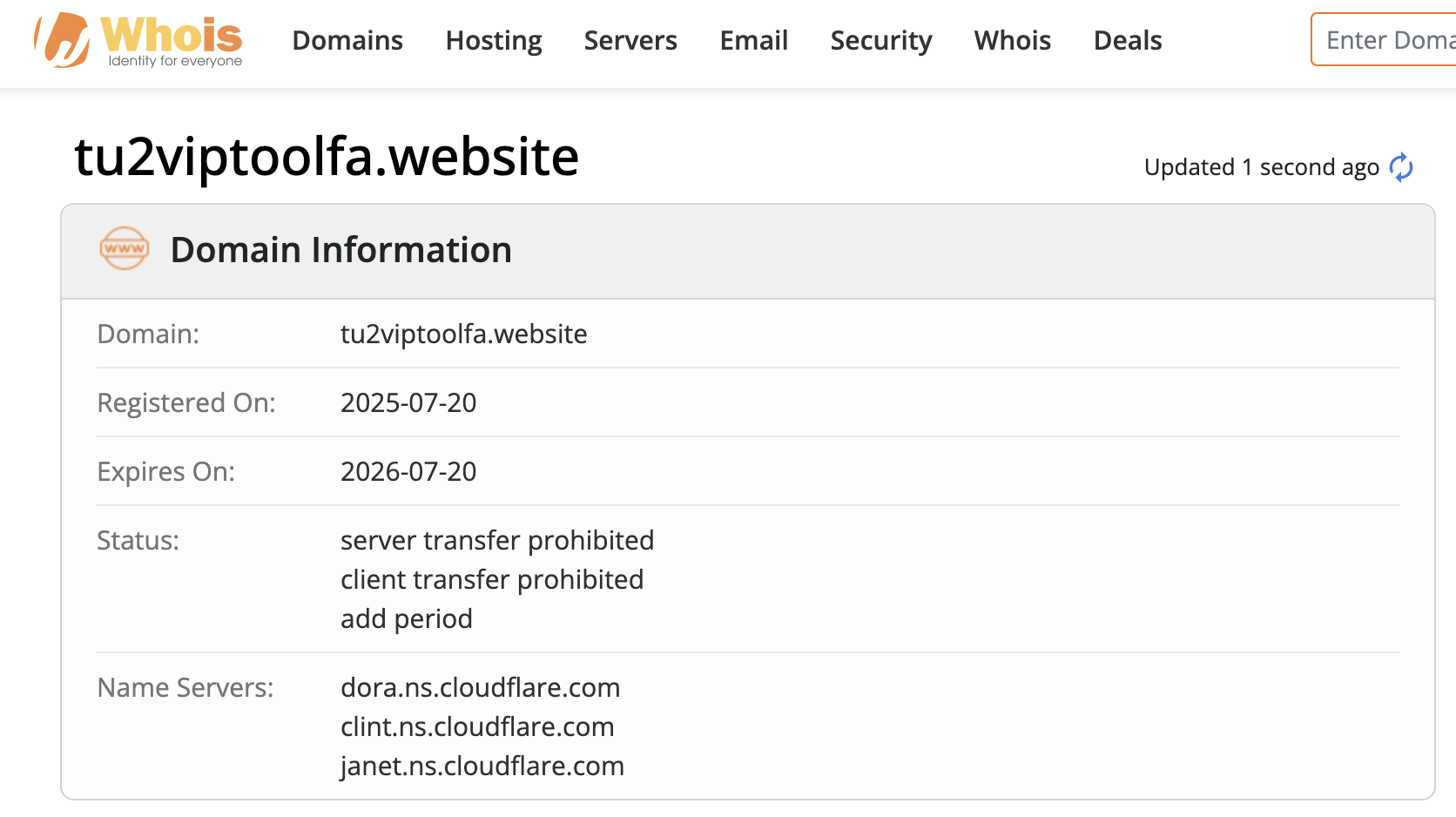Focus the Enter Domain search field

point(1385,40)
